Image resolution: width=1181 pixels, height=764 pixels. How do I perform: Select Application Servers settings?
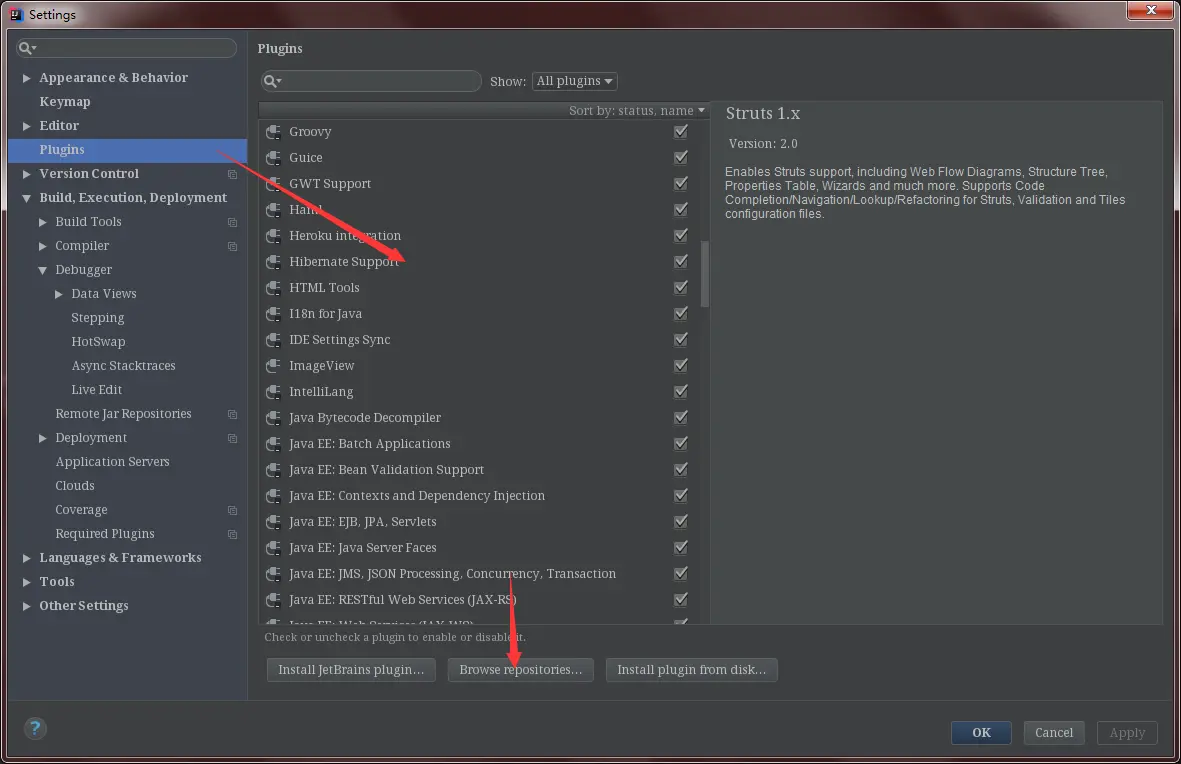pyautogui.click(x=112, y=462)
